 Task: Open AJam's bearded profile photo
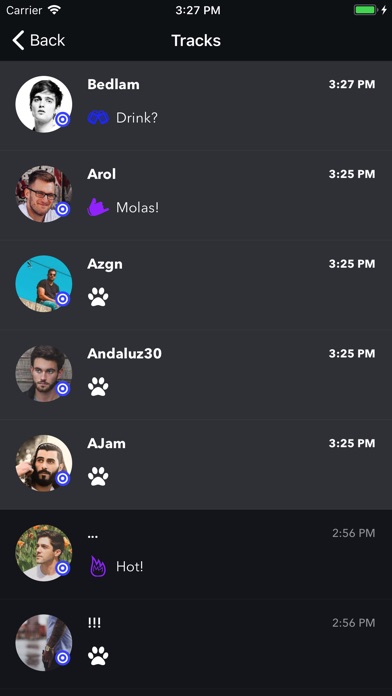(x=44, y=463)
